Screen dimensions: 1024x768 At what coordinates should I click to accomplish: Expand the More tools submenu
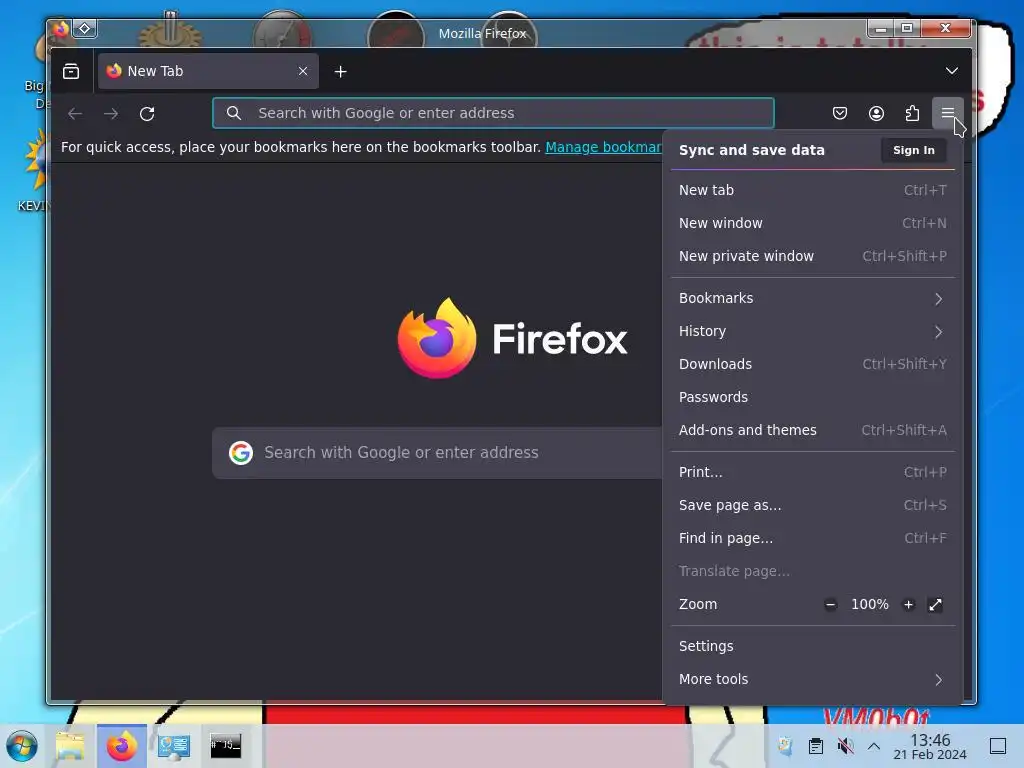coord(812,679)
